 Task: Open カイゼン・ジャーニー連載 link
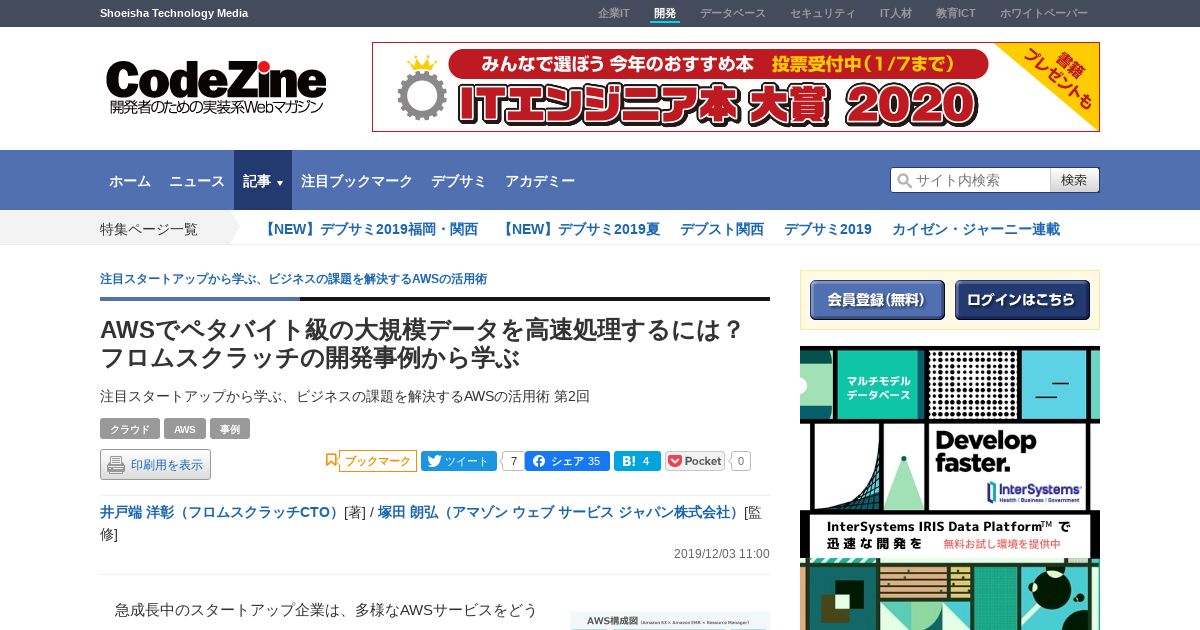976,229
